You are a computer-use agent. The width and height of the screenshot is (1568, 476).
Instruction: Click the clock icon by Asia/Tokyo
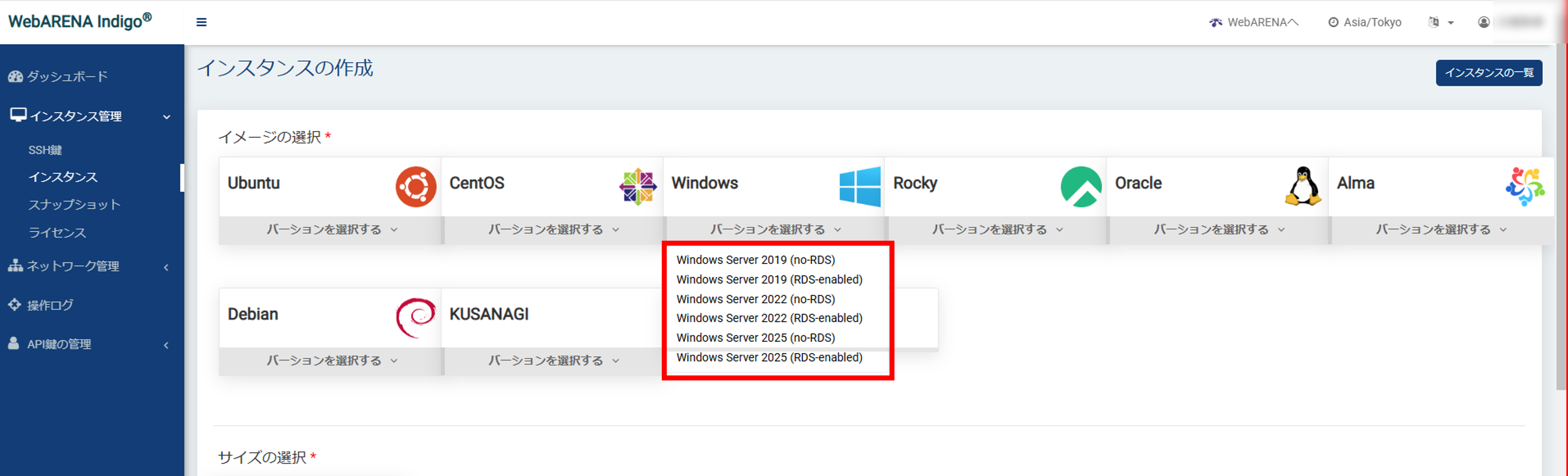[x=1333, y=22]
